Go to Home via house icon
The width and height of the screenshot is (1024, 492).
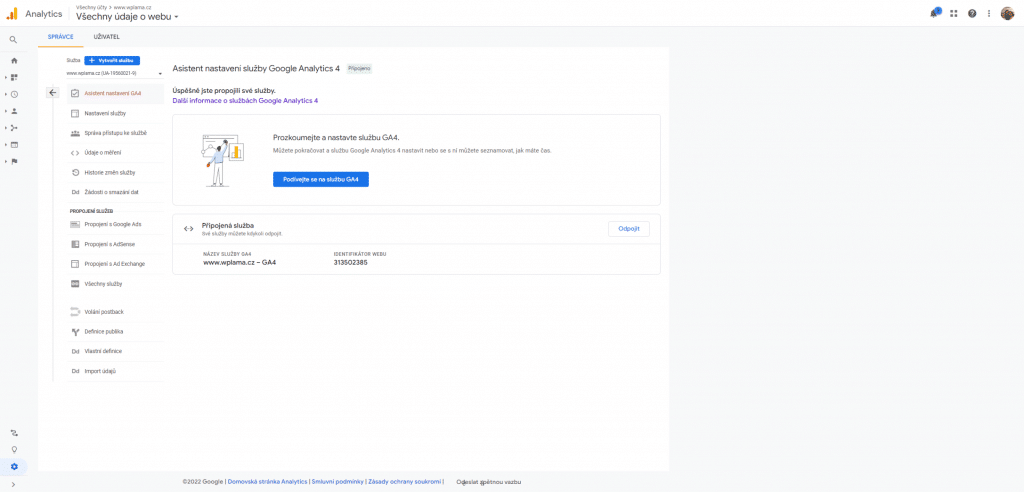pyautogui.click(x=14, y=61)
